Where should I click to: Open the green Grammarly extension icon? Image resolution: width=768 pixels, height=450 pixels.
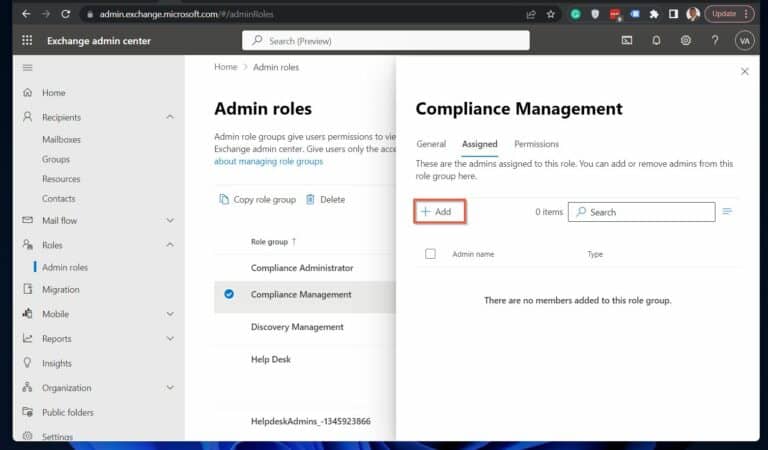pyautogui.click(x=576, y=14)
